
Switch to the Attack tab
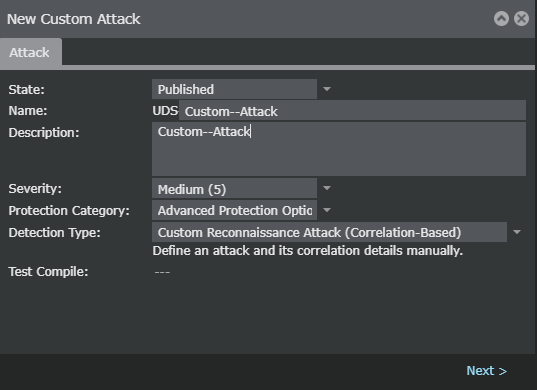coord(30,52)
